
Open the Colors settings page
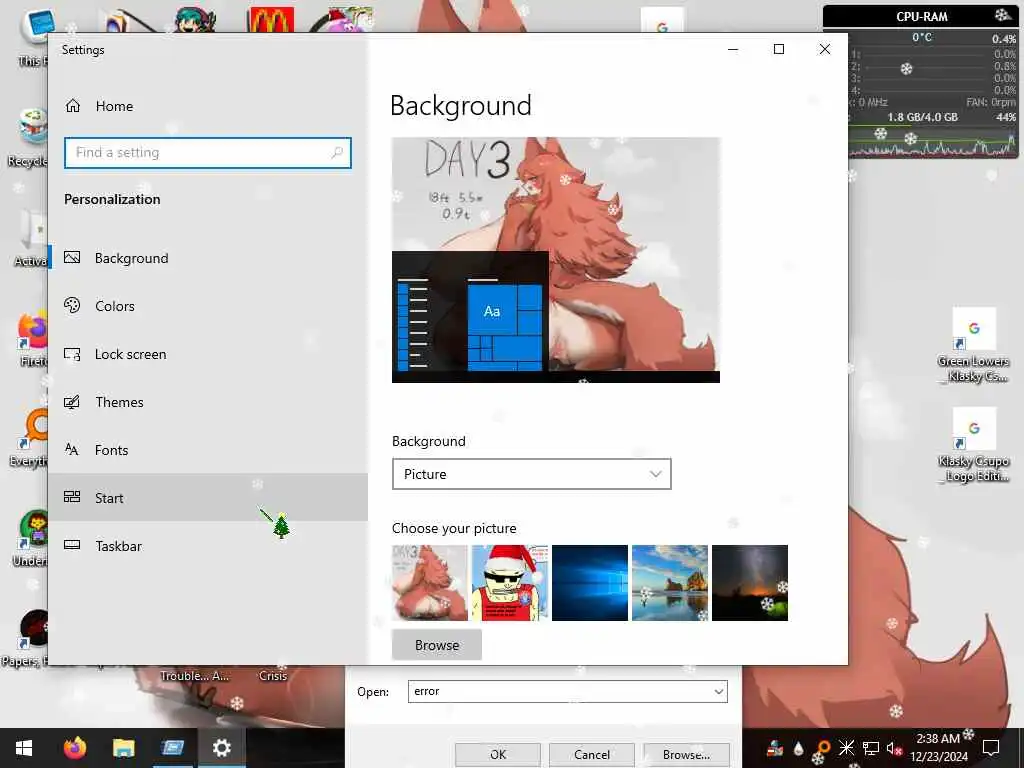(x=208, y=306)
